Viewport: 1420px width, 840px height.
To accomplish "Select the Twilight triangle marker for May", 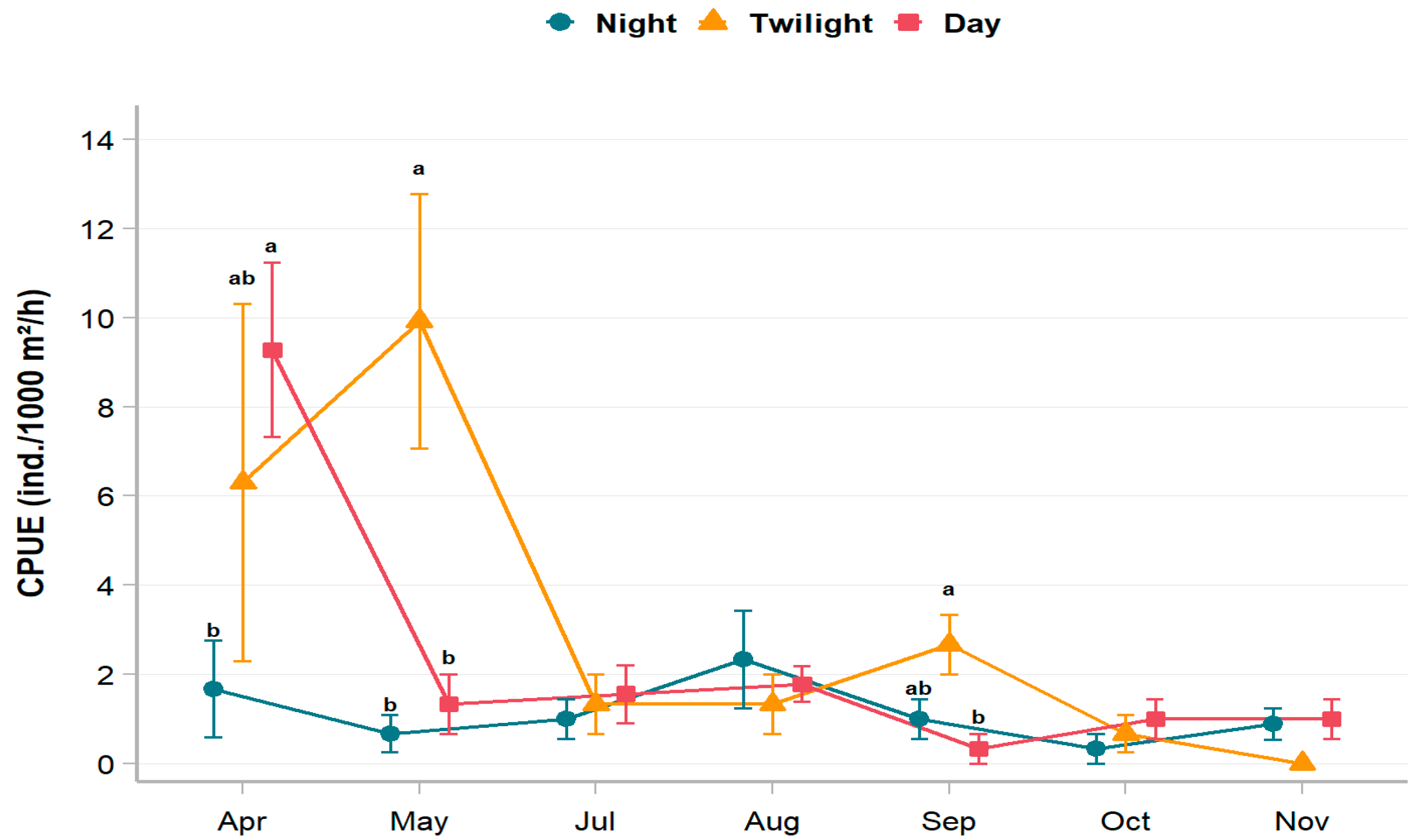I will point(419,320).
